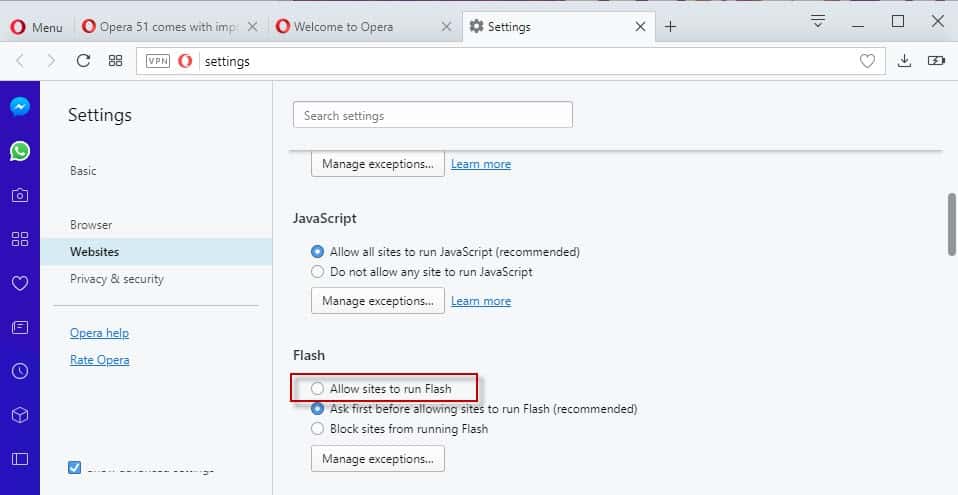Screen dimensions: 958x495
Task: Open Privacy & security section
Action: click(117, 279)
